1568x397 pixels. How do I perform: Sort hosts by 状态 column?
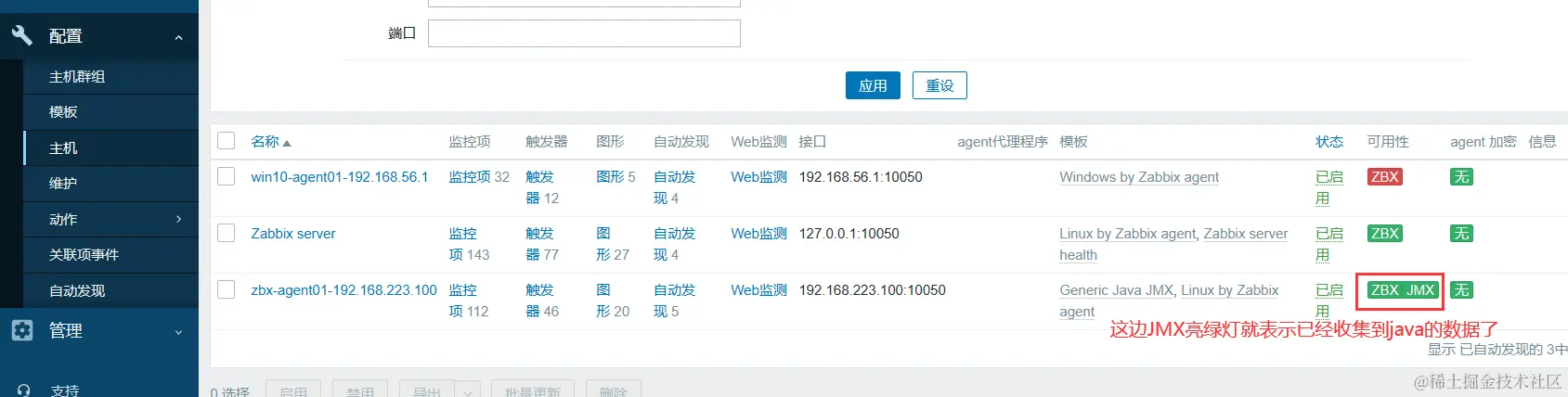1329,142
